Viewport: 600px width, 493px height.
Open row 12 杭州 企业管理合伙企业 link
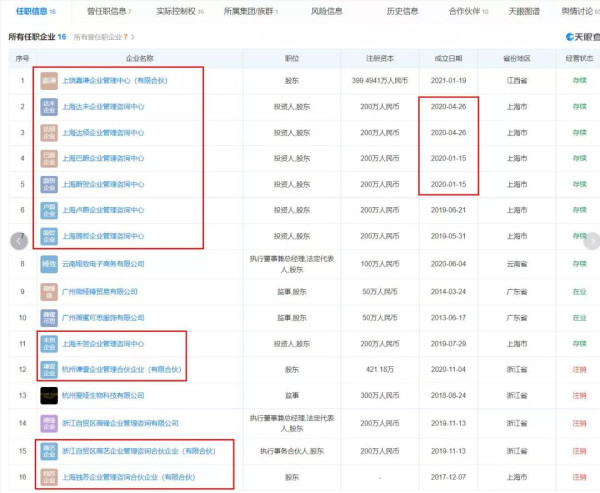(x=122, y=369)
